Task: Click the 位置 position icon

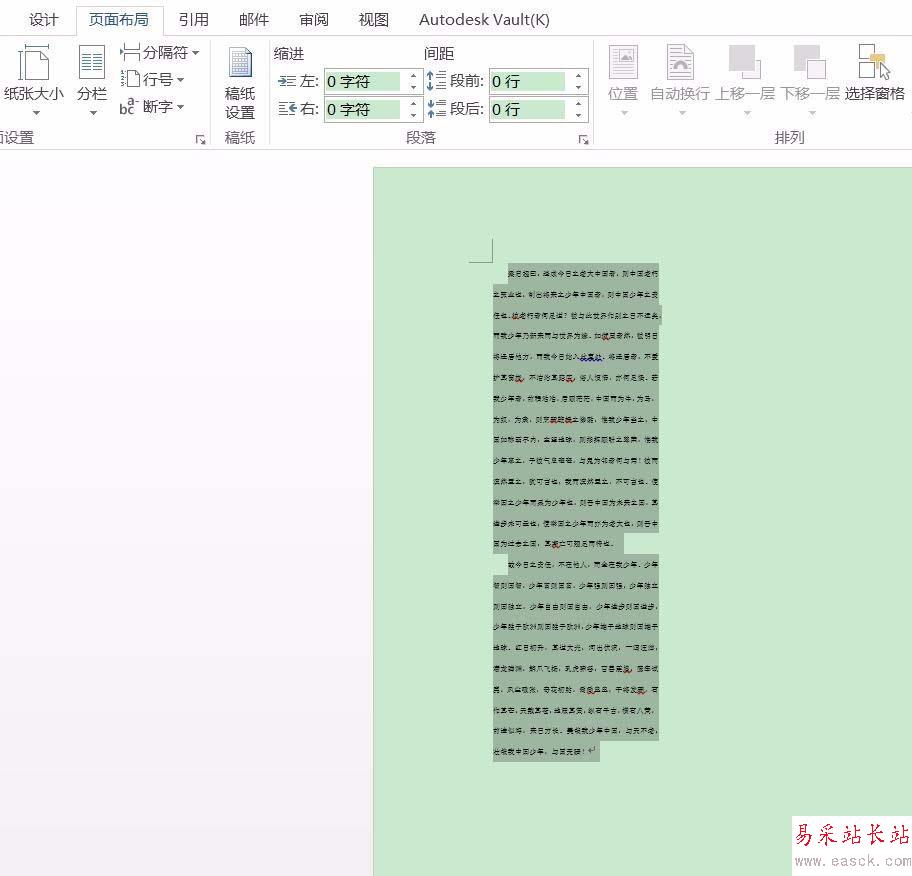Action: pos(623,62)
